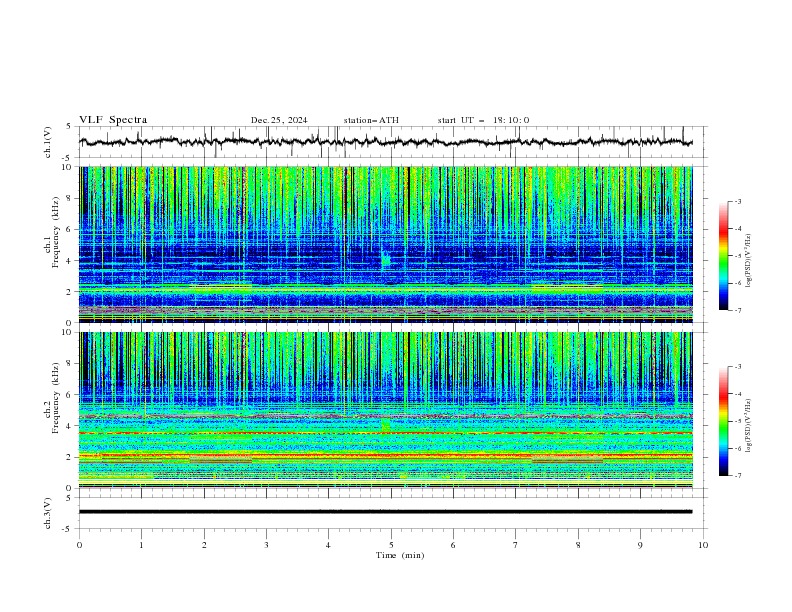The height and width of the screenshot is (612, 792).
Task: Click time axis tick label "0"
Action: click(x=79, y=545)
